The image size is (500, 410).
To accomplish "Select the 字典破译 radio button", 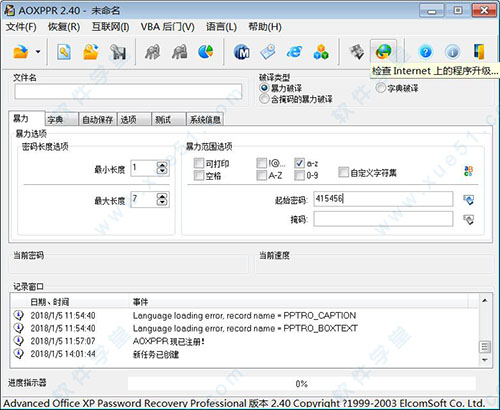I will click(x=380, y=88).
